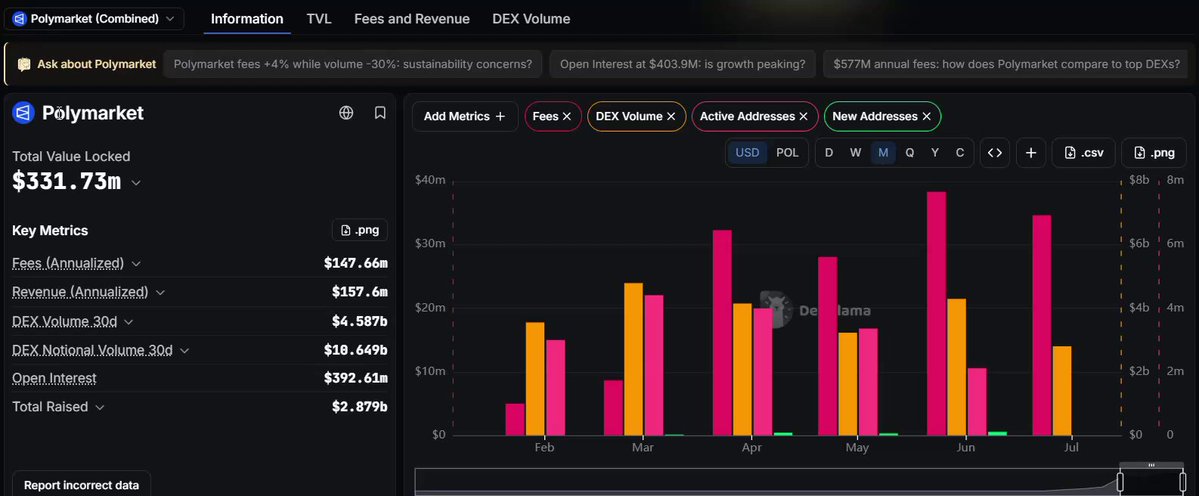1199x496 pixels.
Task: Remove the New Addresses metric chip
Action: pyautogui.click(x=926, y=117)
